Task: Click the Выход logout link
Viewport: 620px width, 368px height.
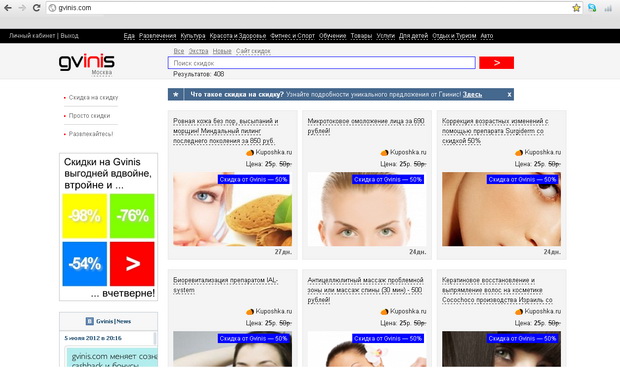Action: pyautogui.click(x=70, y=36)
